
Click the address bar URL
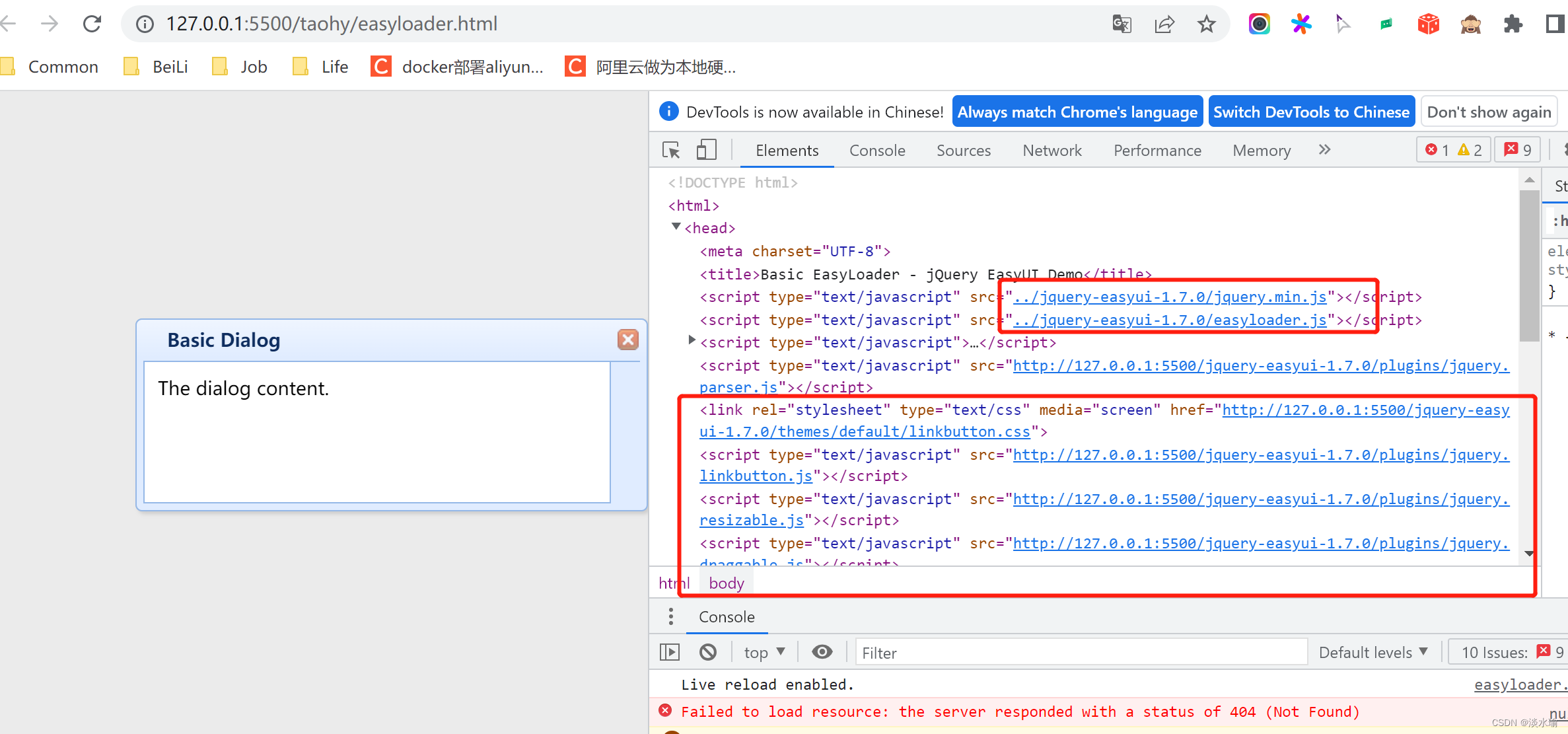332,24
